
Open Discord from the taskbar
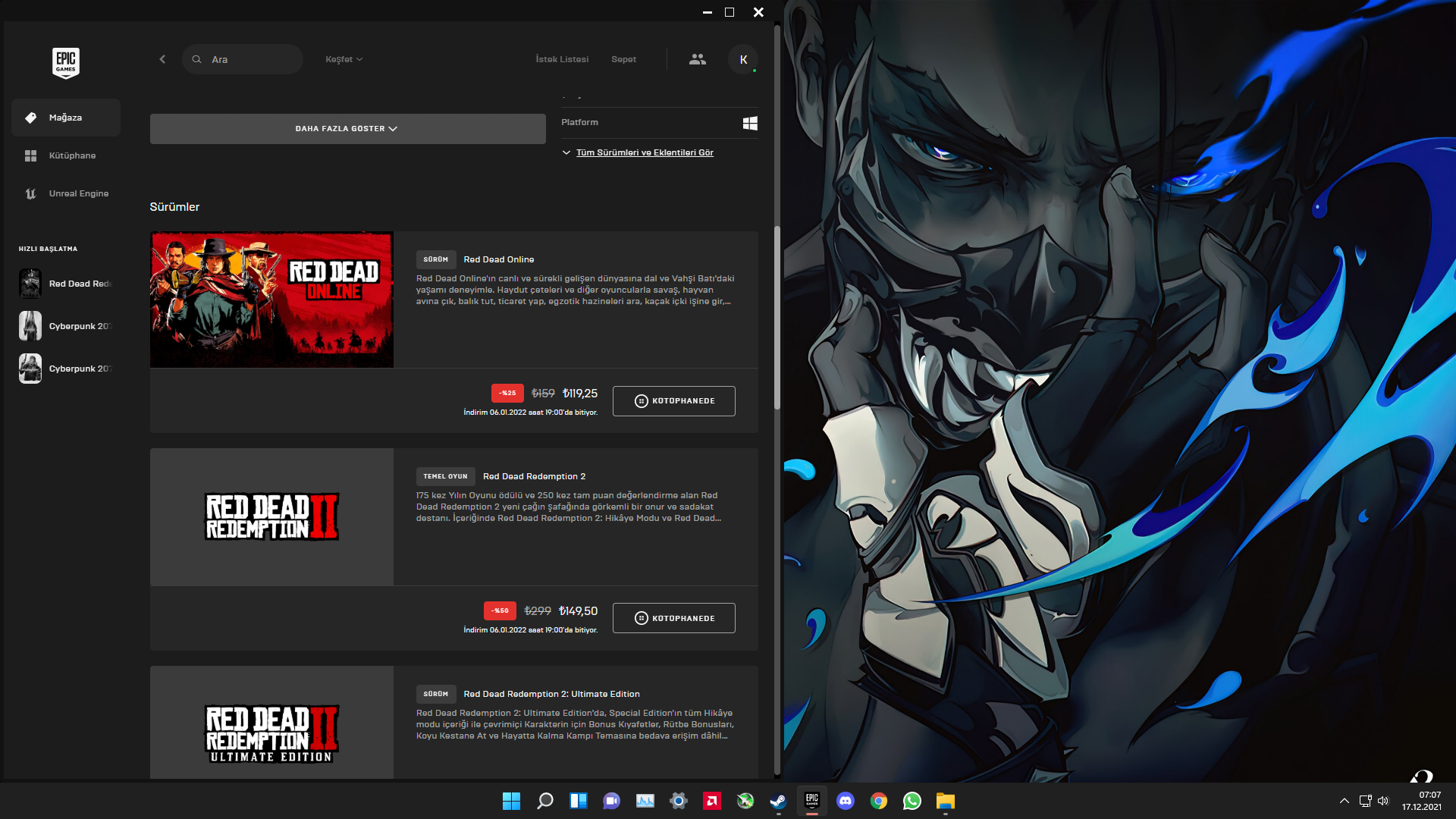coord(845,801)
